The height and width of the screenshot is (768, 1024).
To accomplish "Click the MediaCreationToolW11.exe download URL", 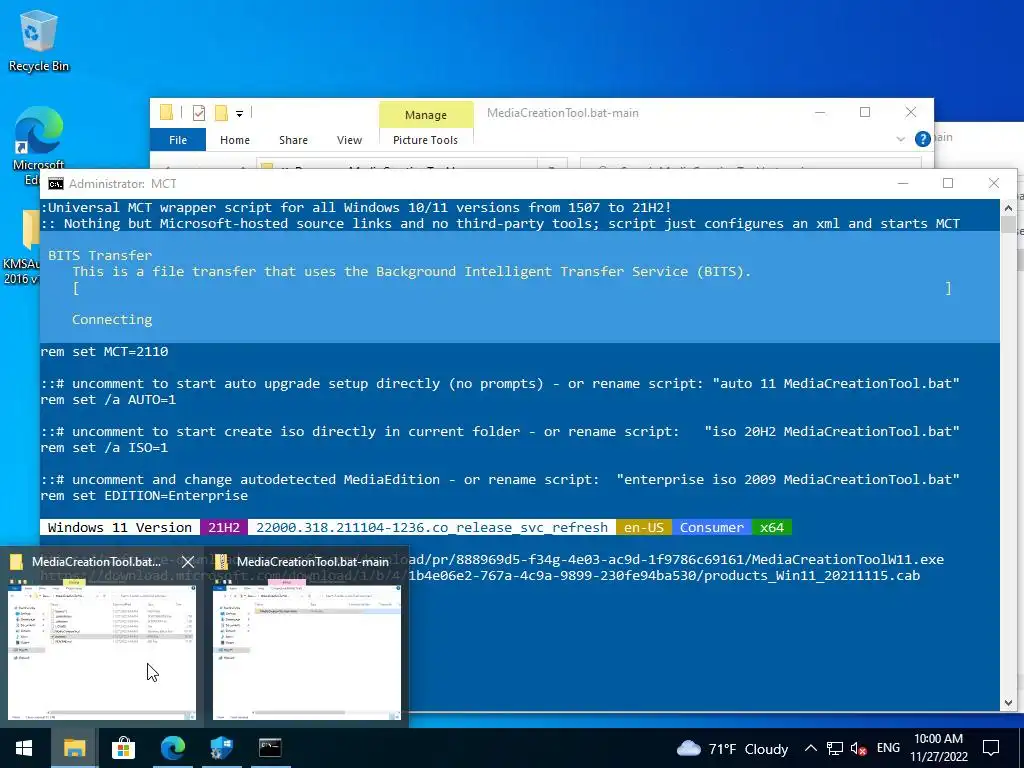I will coord(676,560).
